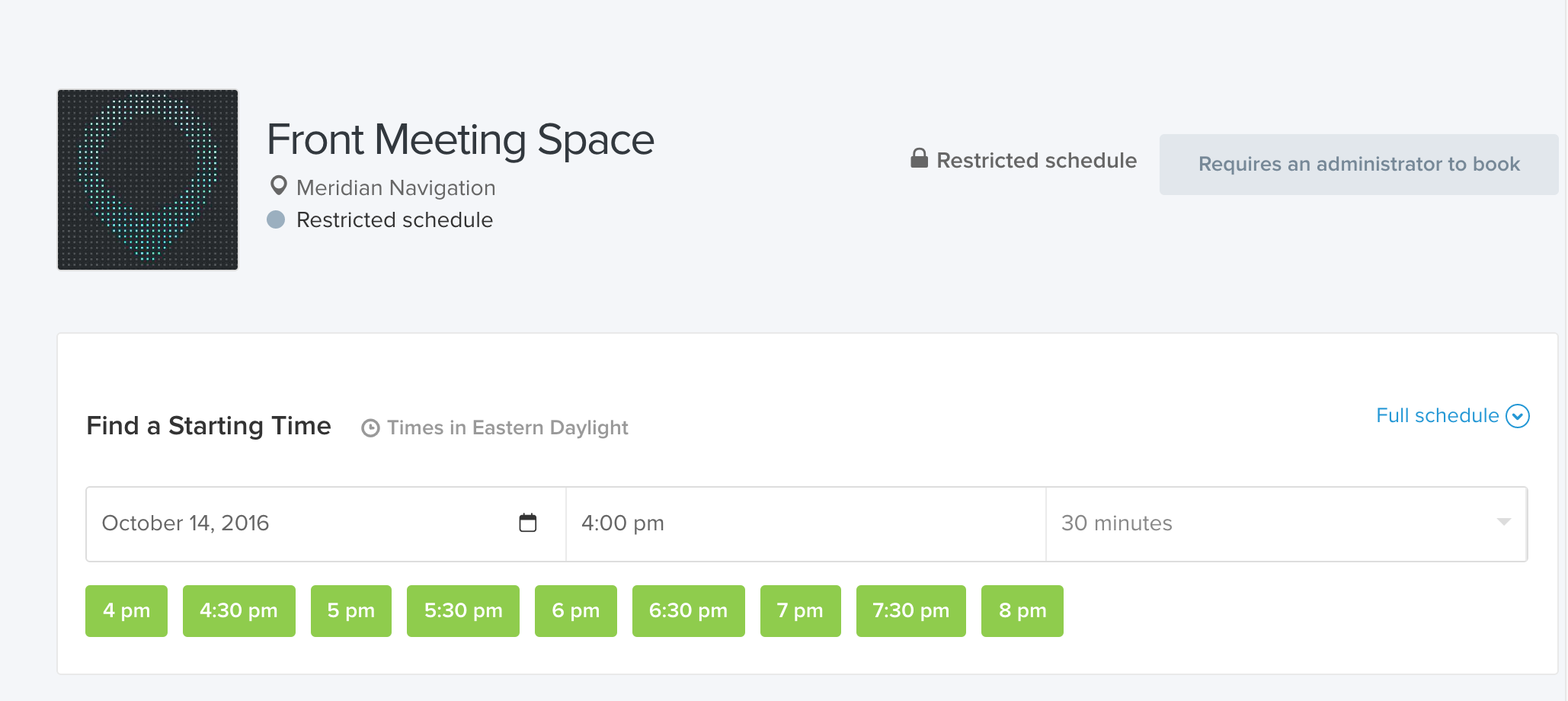
Task: Choose the 8 pm starting time
Action: [x=1022, y=611]
